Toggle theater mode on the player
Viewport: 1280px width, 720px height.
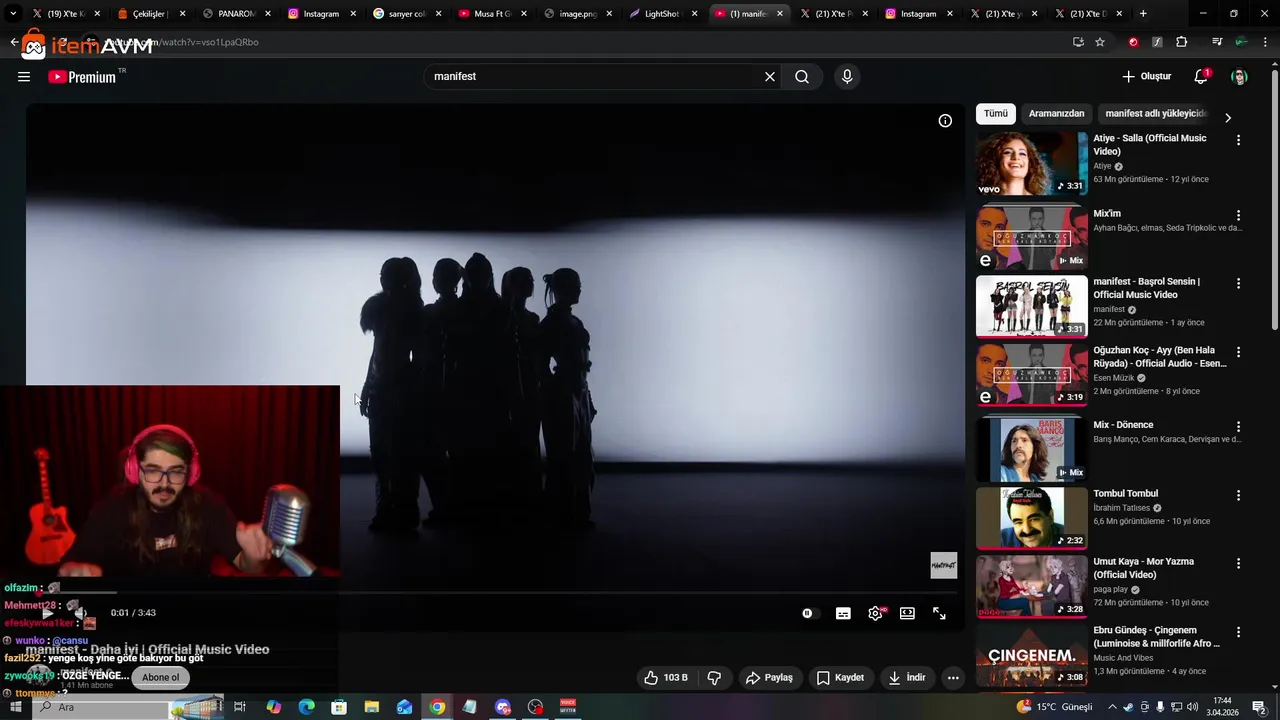coord(907,613)
